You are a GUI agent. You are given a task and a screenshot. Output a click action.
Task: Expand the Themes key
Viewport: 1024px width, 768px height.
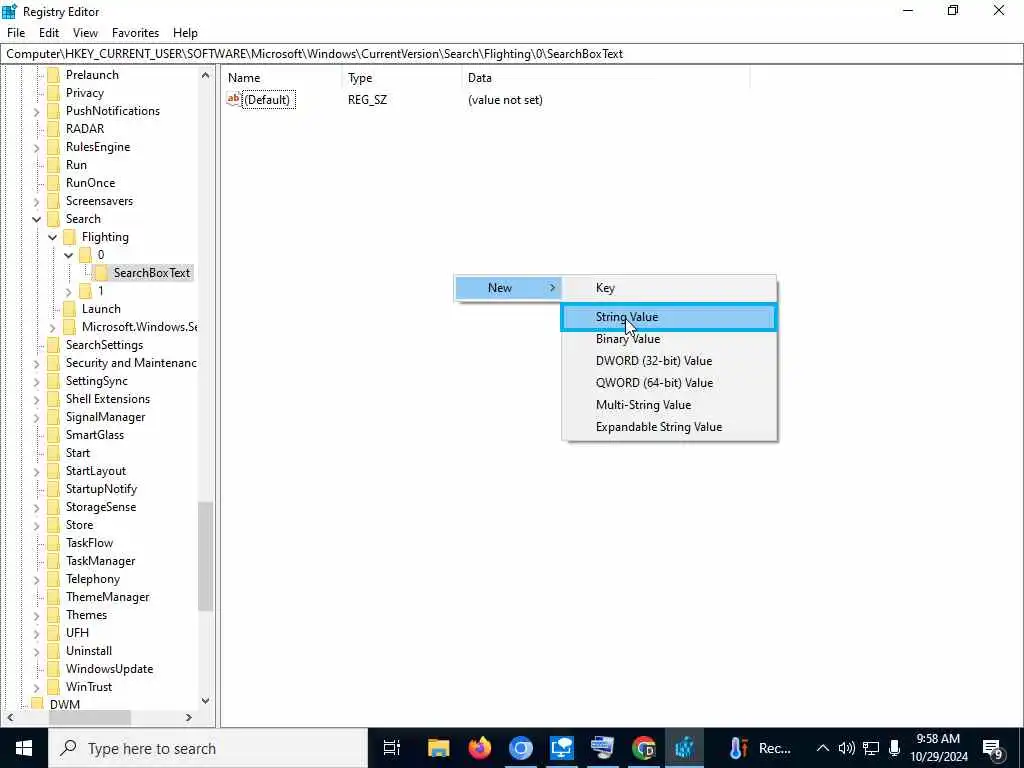coord(37,616)
